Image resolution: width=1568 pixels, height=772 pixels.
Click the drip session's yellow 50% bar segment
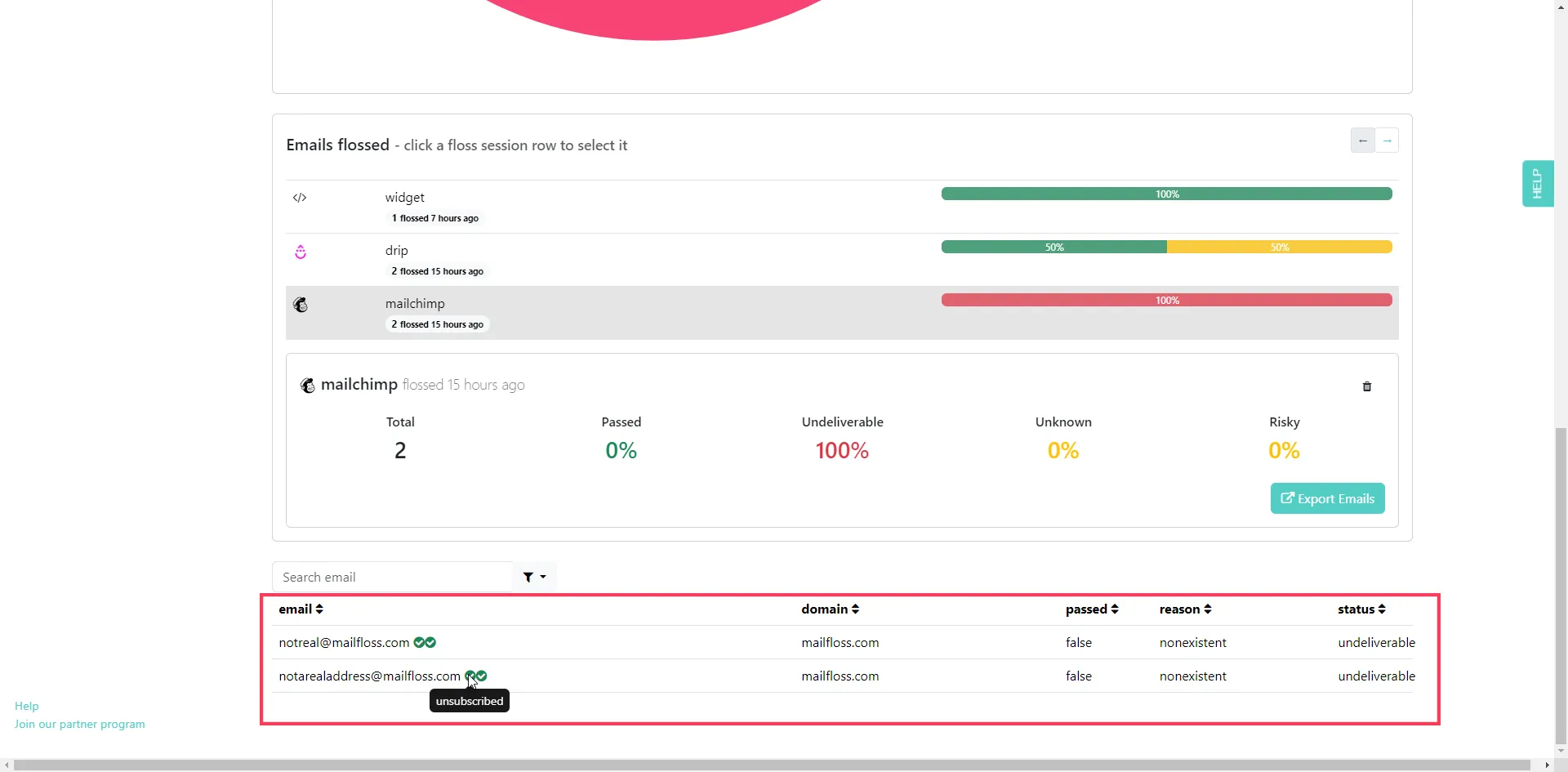tap(1280, 248)
